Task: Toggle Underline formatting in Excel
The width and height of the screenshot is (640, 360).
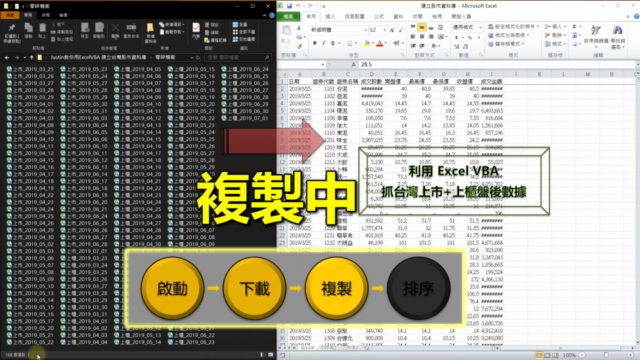Action: [x=333, y=43]
